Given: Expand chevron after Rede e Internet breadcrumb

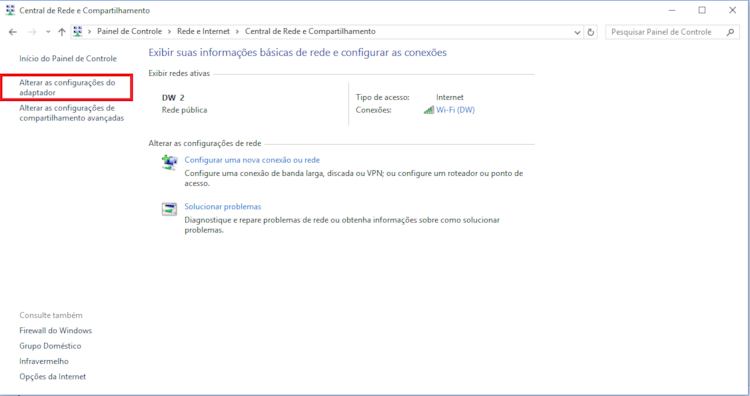Looking at the screenshot, I should [x=237, y=32].
